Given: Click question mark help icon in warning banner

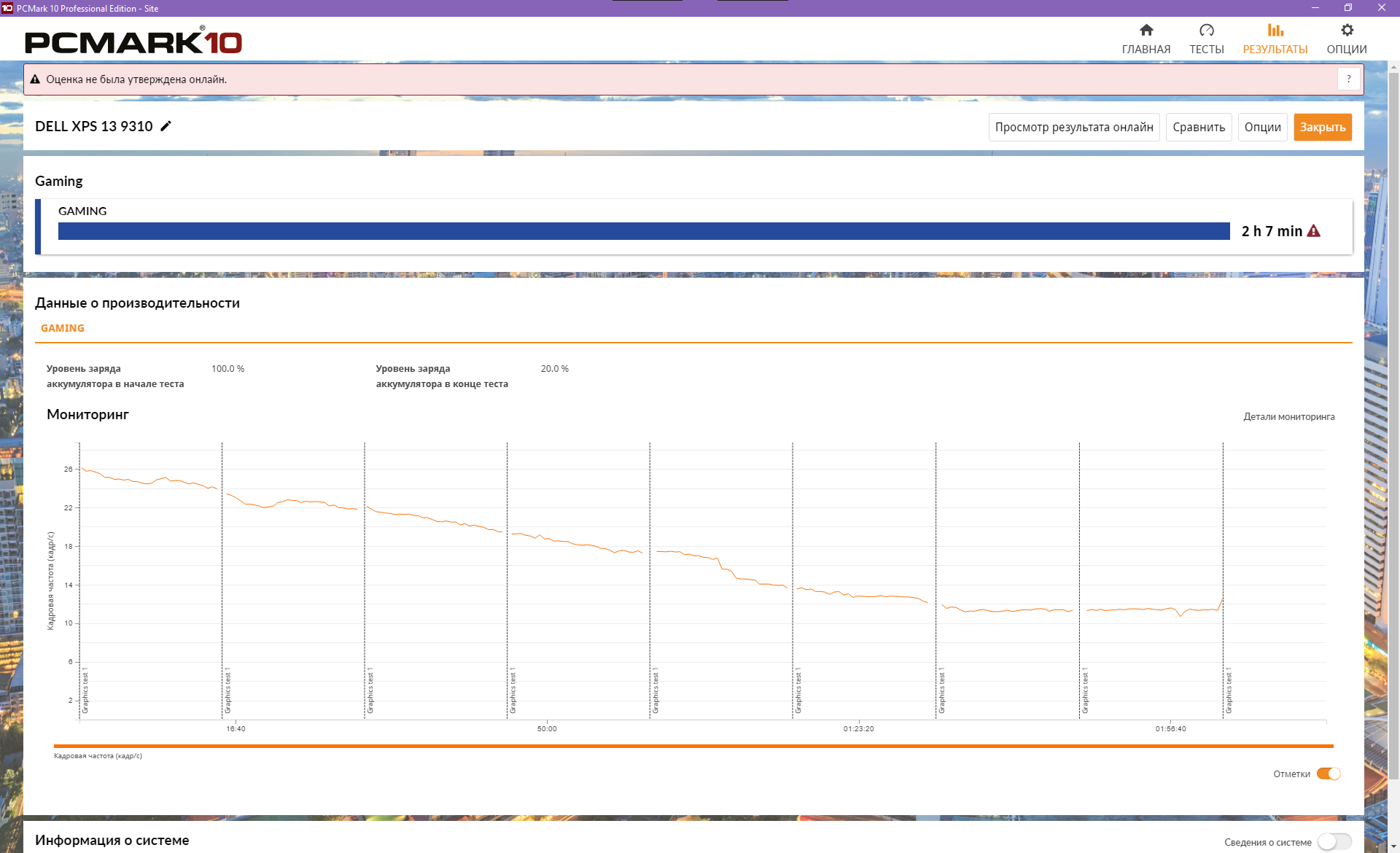Looking at the screenshot, I should (x=1348, y=79).
